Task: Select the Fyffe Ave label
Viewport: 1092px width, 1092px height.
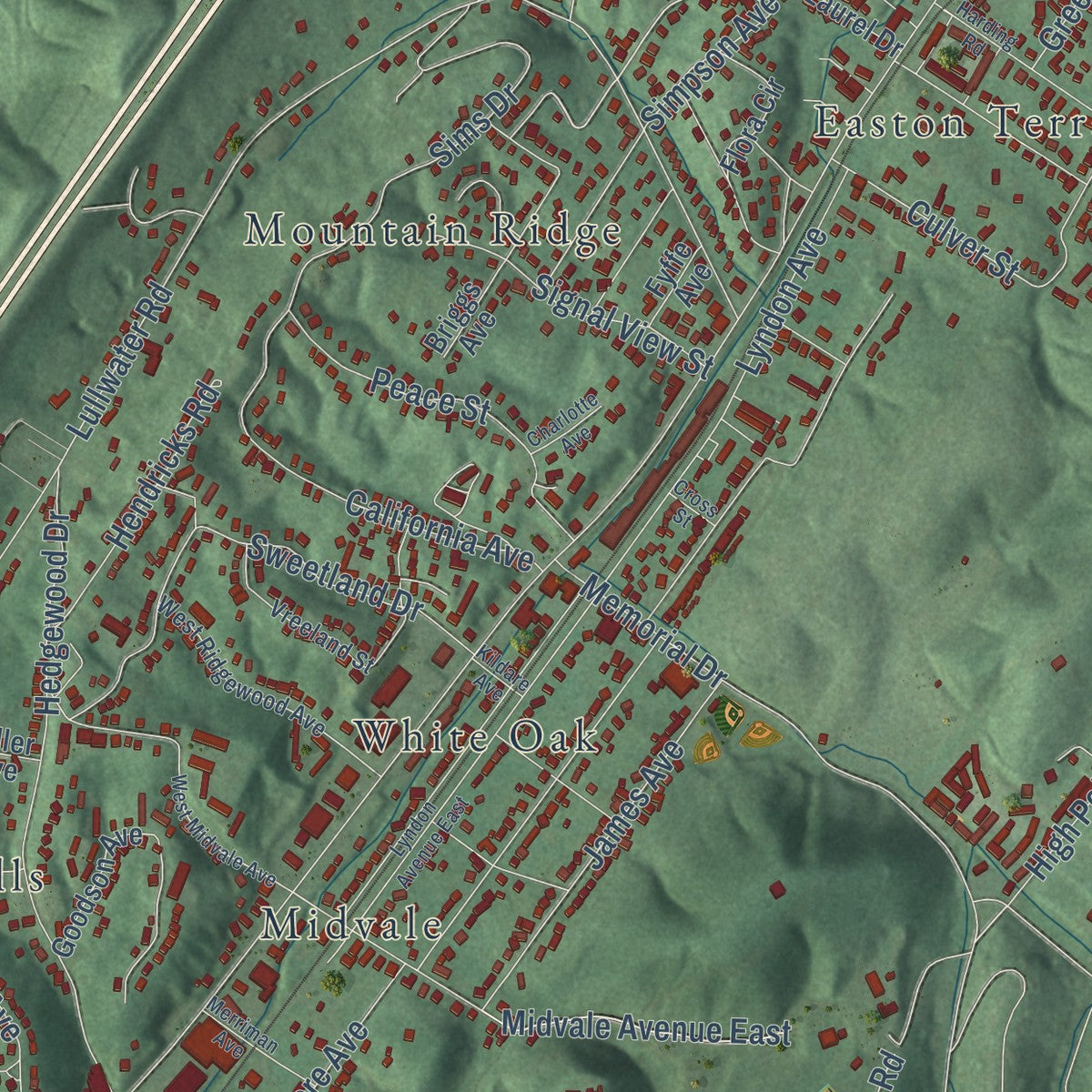Action: (x=678, y=272)
